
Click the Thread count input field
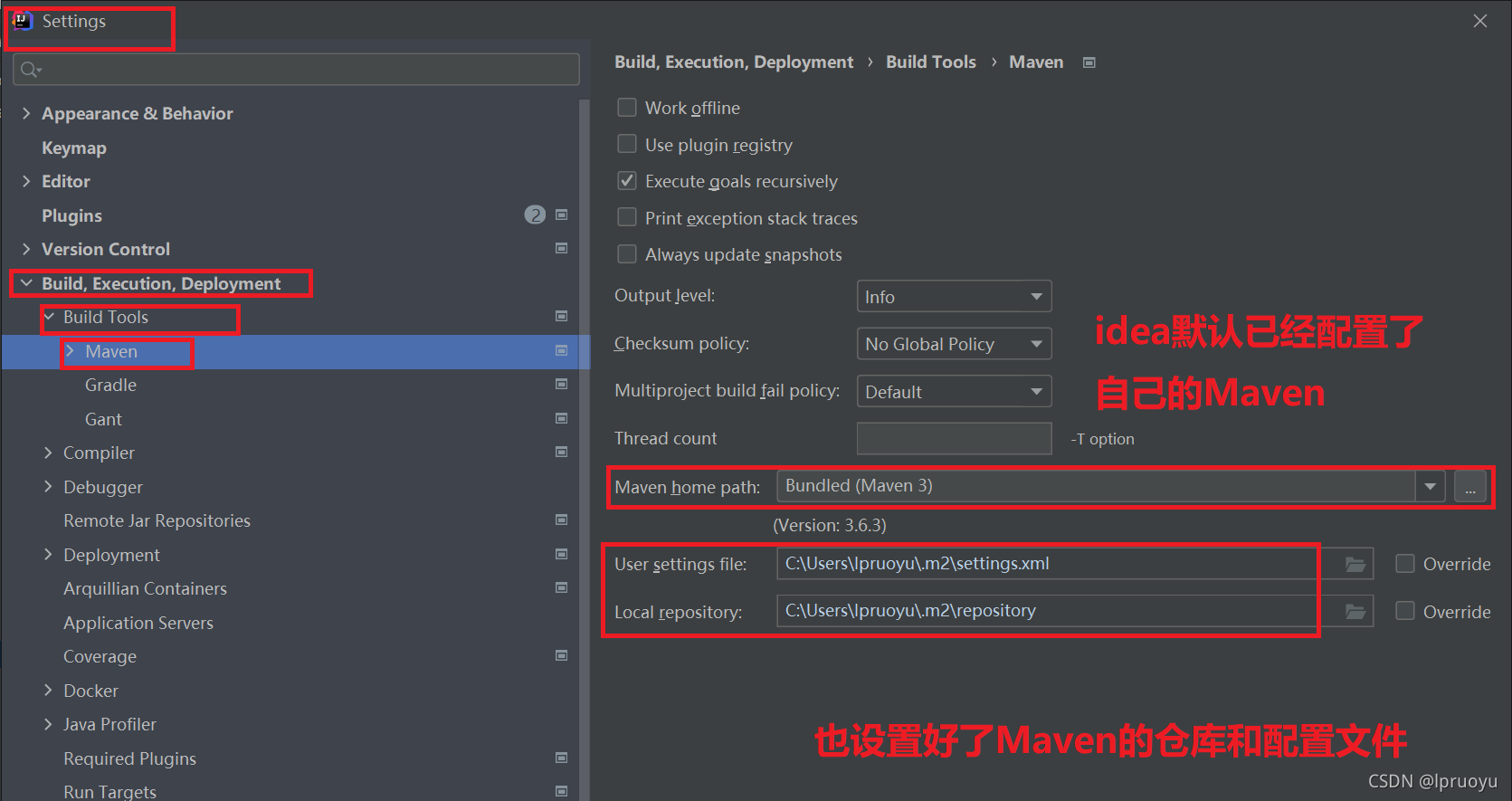click(x=954, y=438)
